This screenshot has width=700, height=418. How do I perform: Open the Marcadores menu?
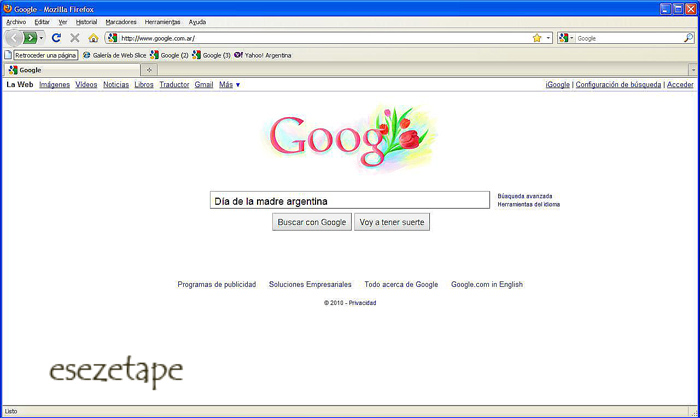click(121, 22)
